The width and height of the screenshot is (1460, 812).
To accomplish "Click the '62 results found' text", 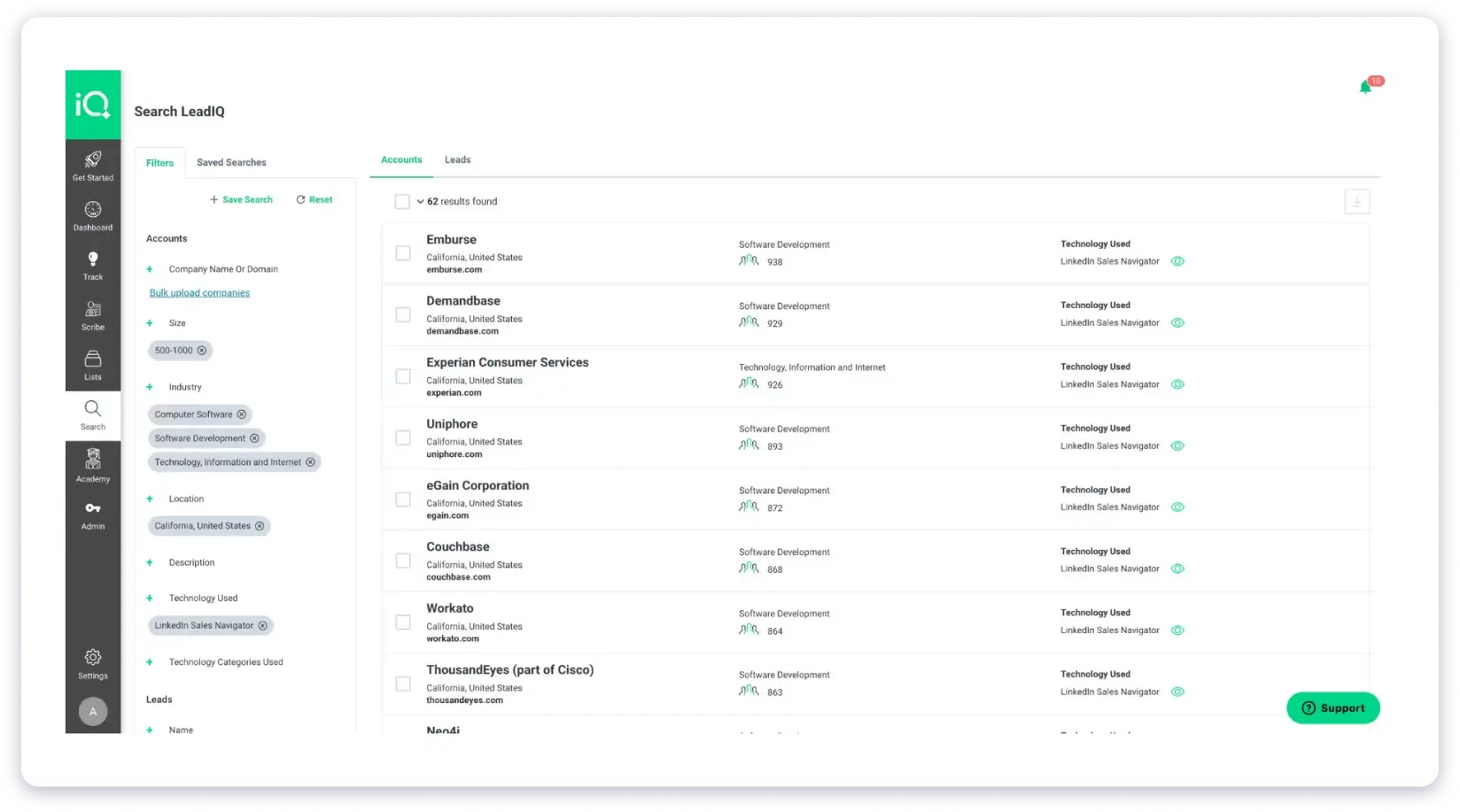I will point(462,202).
